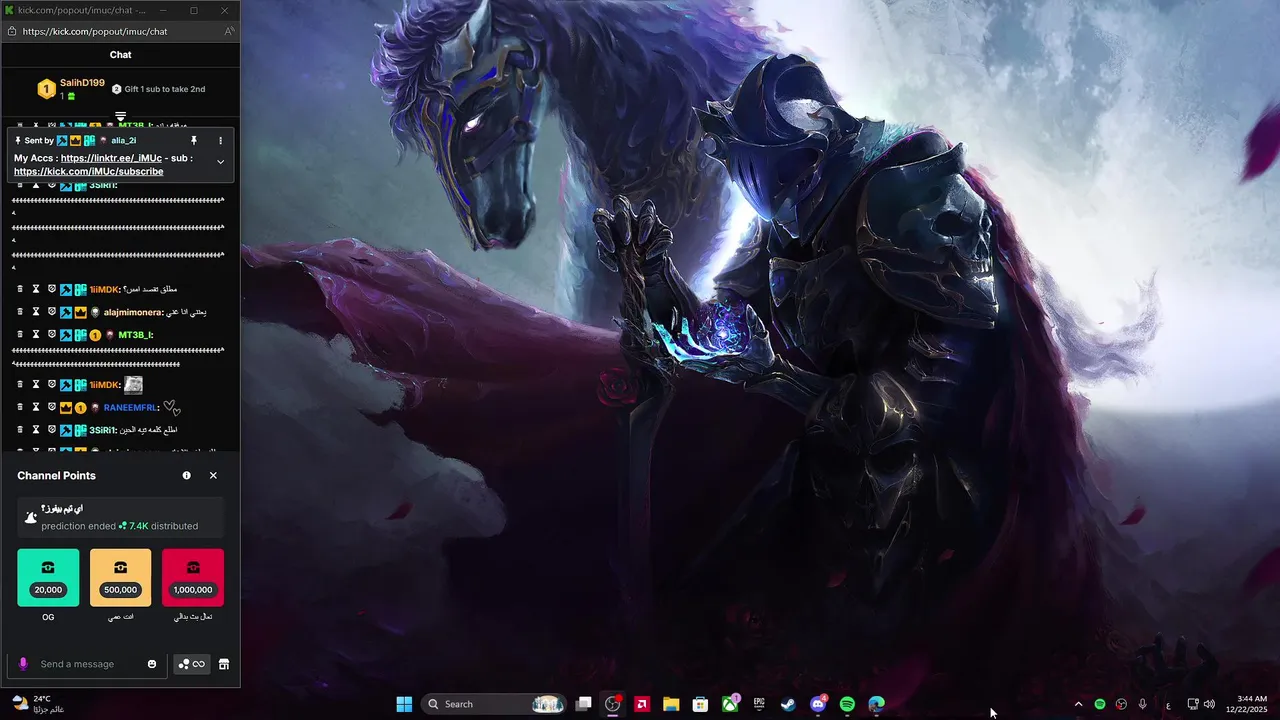Open the linktr.ee/_iMUc link
Screen dimensions: 1280x720
coord(111,158)
